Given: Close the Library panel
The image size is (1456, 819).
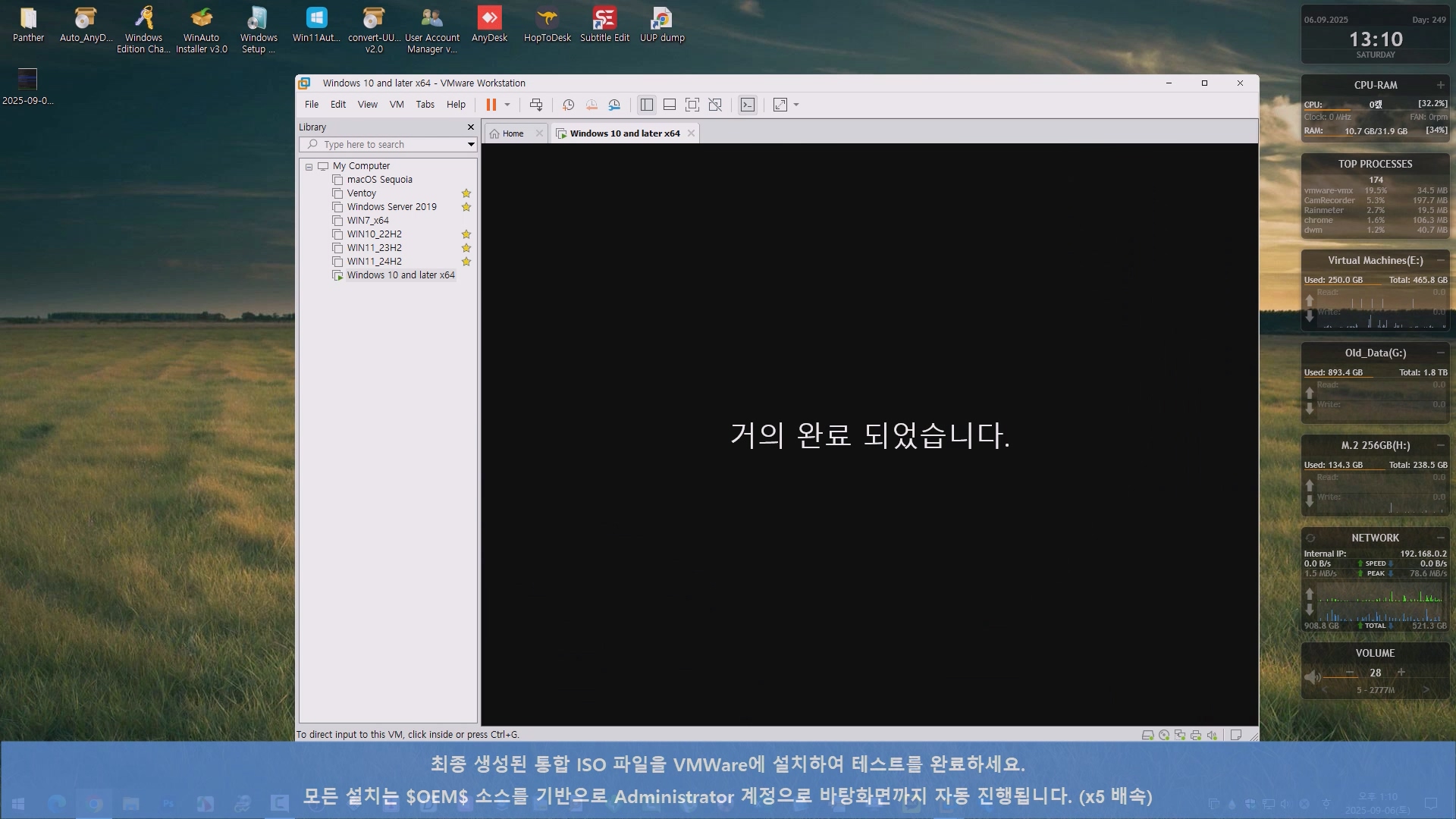Looking at the screenshot, I should pyautogui.click(x=471, y=127).
